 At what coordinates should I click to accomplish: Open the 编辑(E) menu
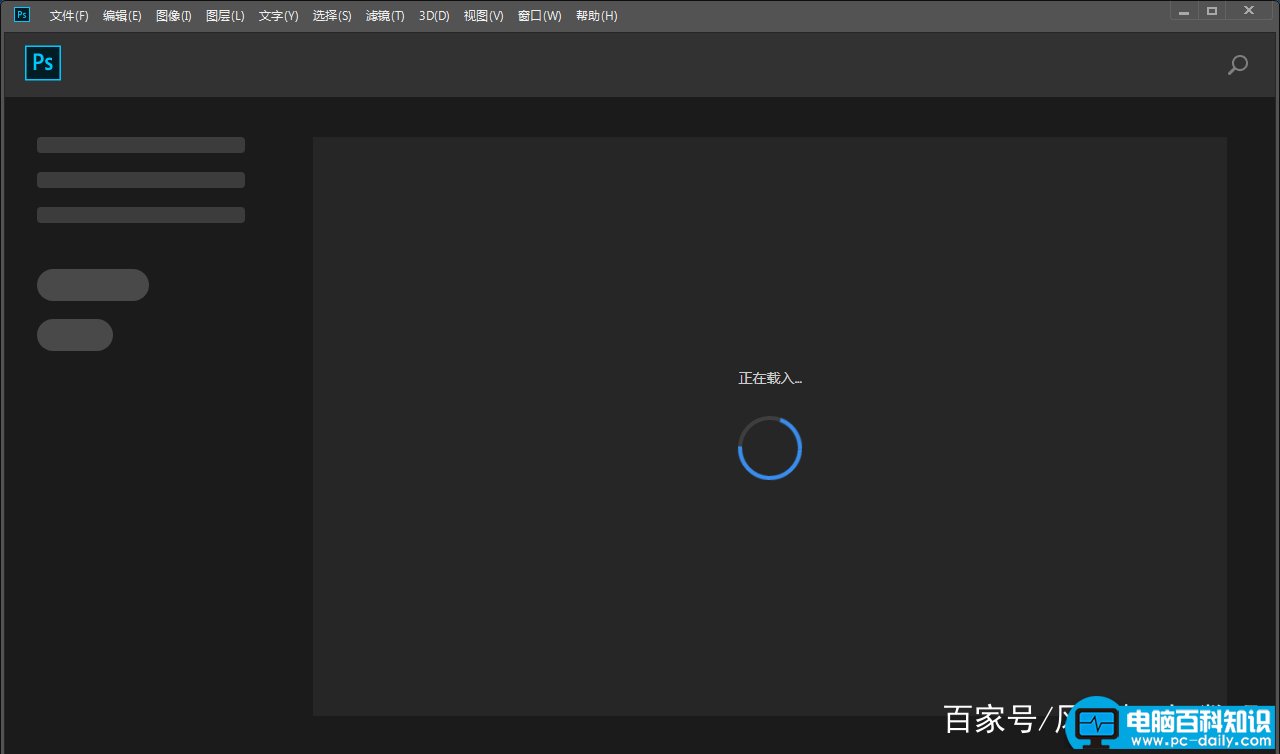point(122,16)
